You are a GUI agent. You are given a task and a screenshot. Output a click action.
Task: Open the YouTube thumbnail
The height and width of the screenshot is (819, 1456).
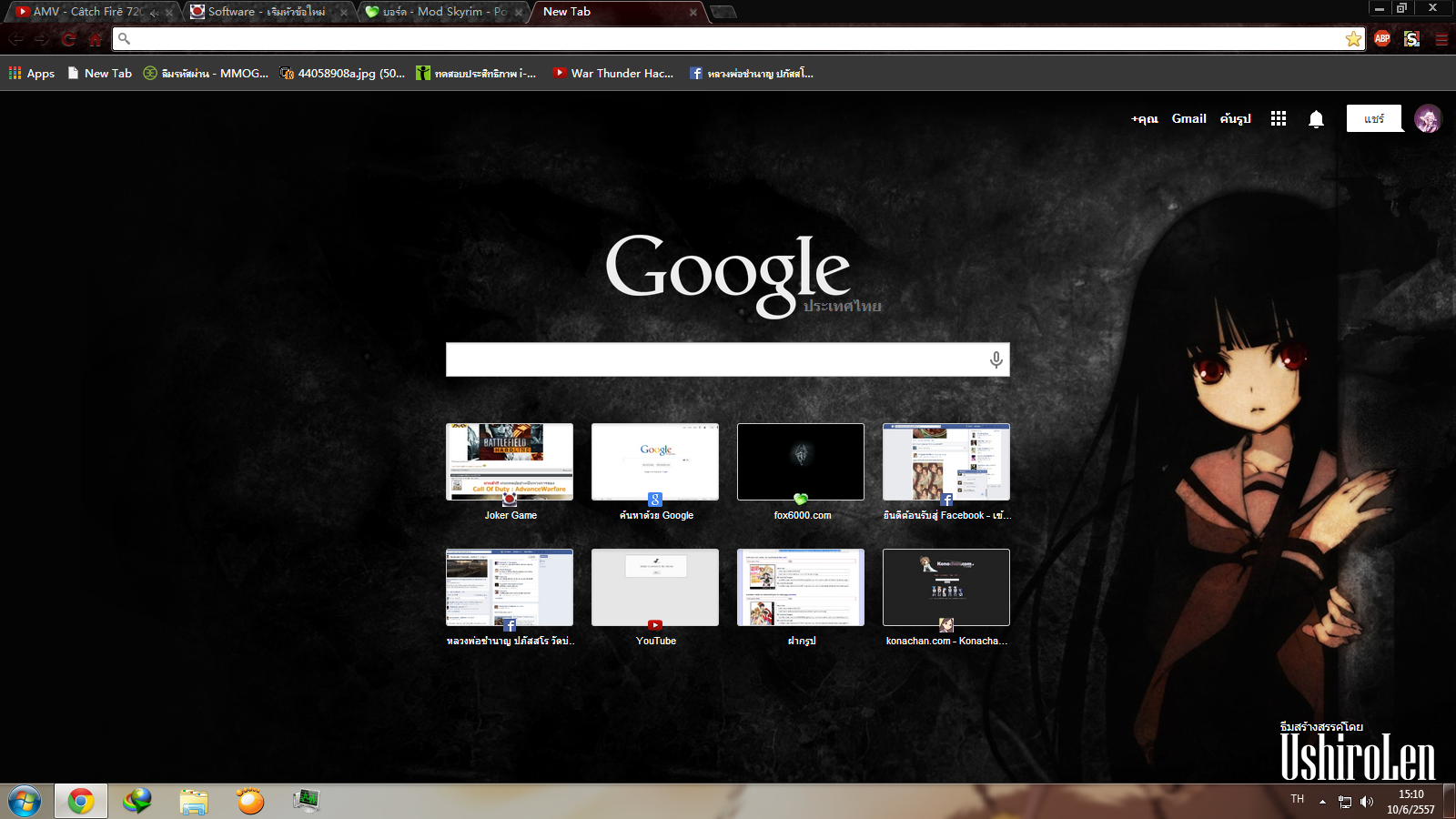click(655, 588)
